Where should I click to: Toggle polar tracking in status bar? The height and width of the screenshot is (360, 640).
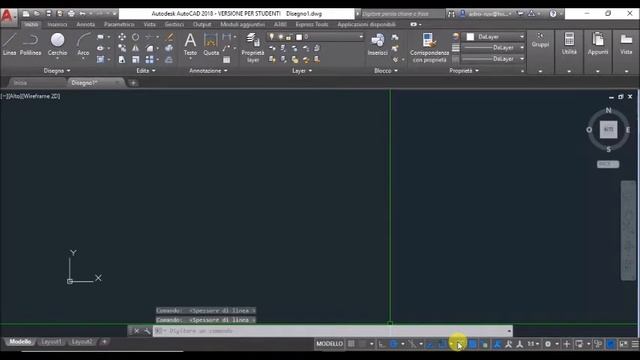pos(393,344)
